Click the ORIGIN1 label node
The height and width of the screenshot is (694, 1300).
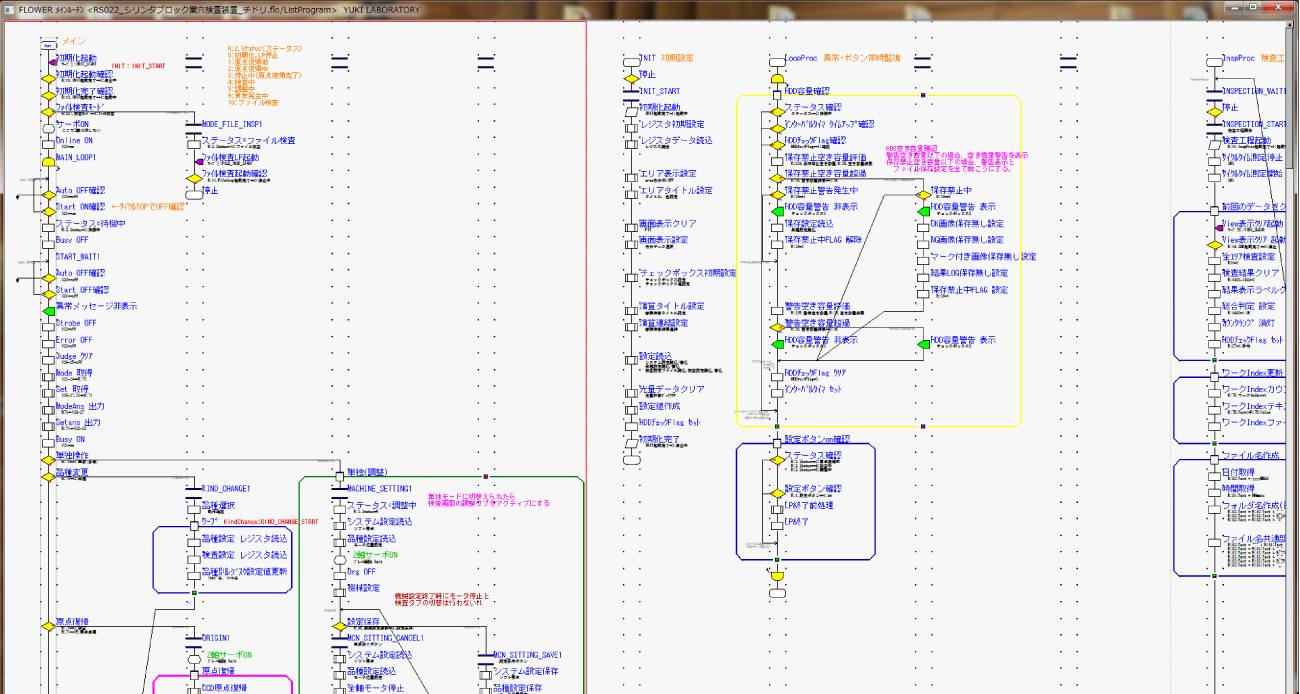pyautogui.click(x=194, y=638)
